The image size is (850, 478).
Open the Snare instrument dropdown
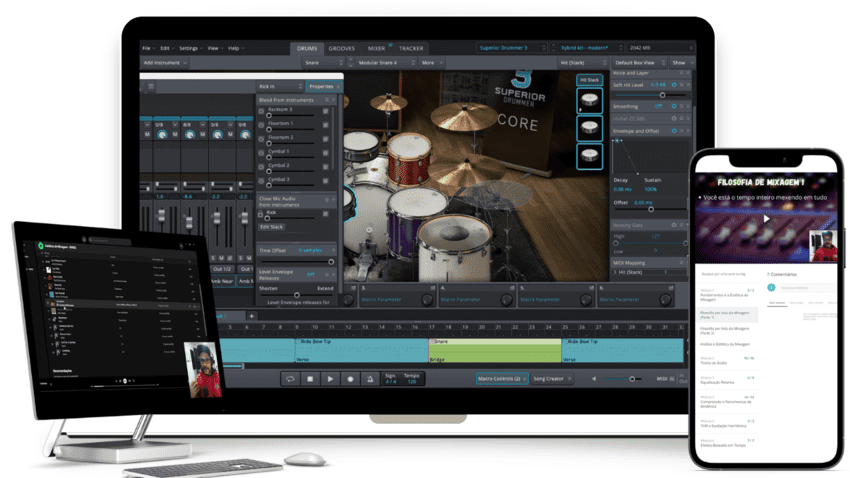point(324,63)
